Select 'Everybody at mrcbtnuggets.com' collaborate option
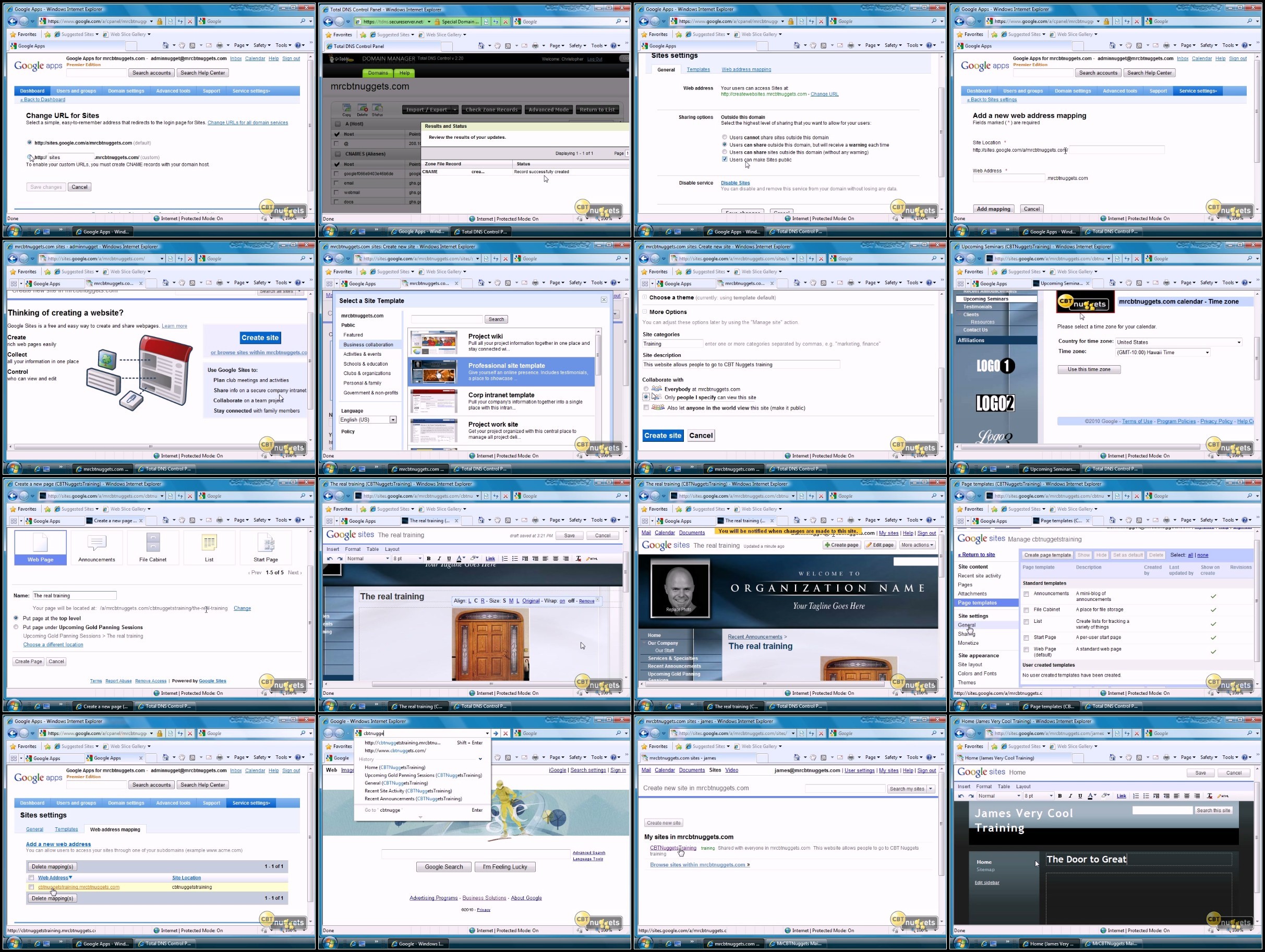Image resolution: width=1265 pixels, height=952 pixels. (x=646, y=389)
